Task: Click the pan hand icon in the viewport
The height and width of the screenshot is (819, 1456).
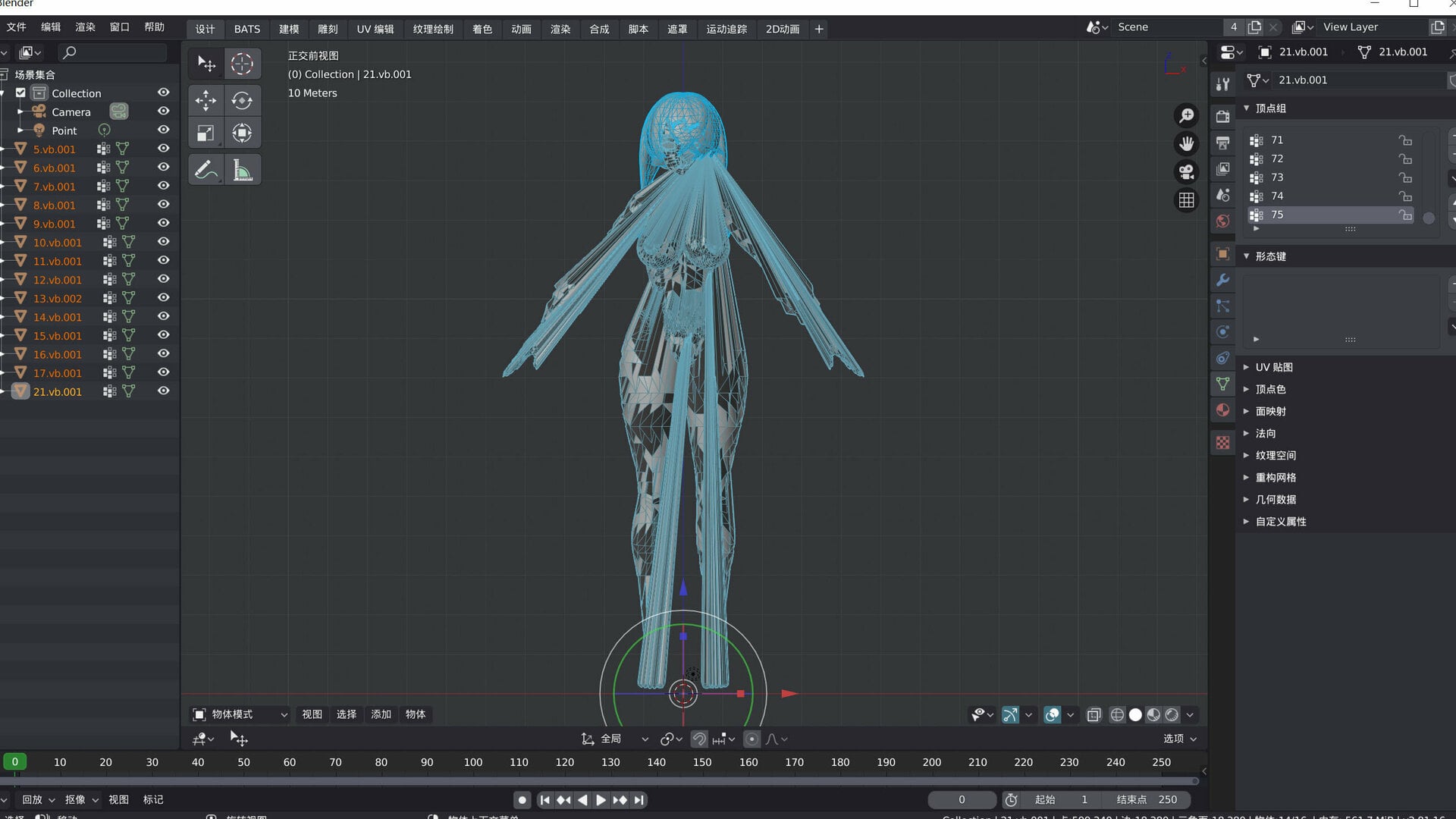Action: point(1186,143)
